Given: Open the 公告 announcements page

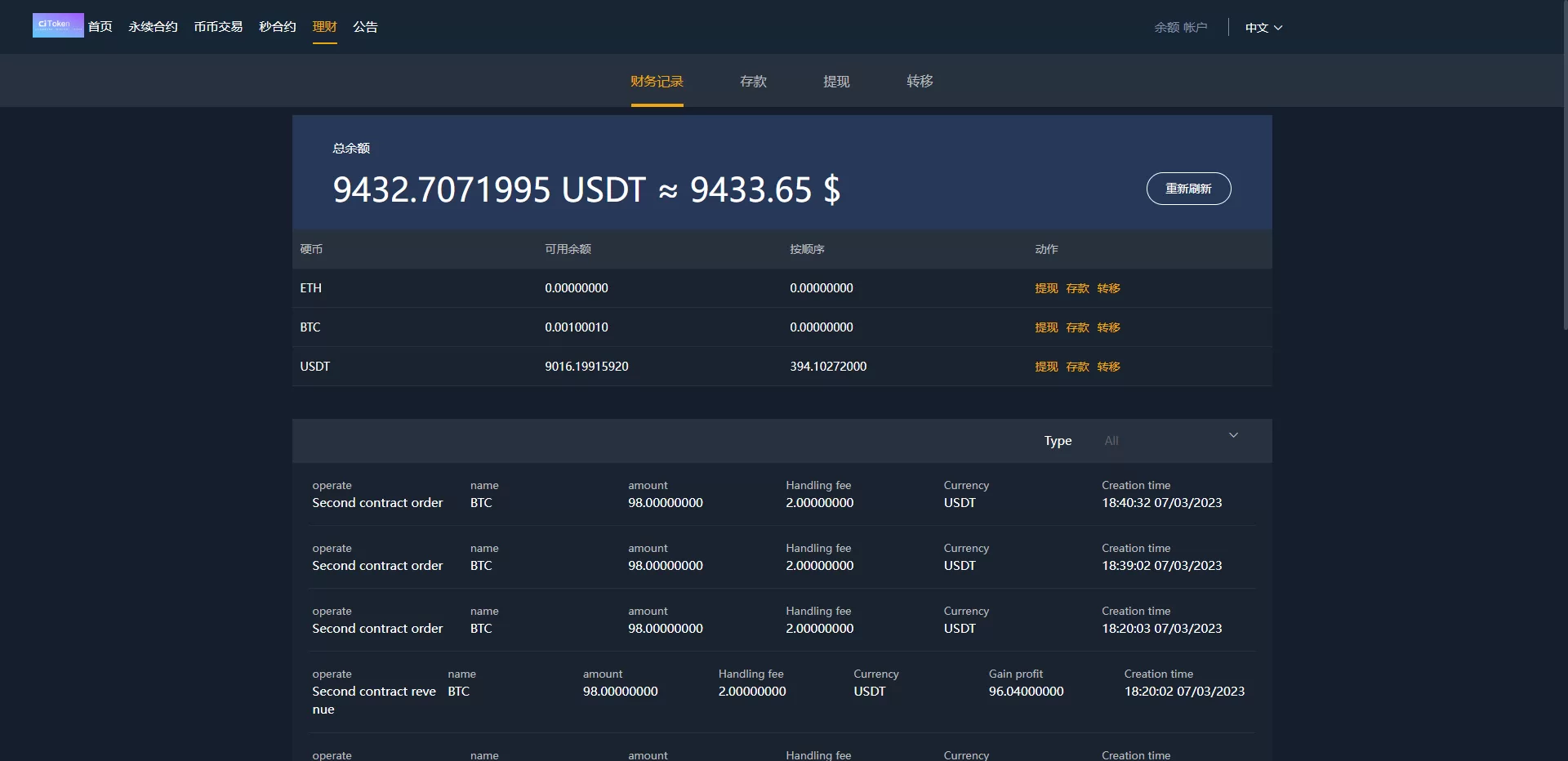Looking at the screenshot, I should 365,27.
